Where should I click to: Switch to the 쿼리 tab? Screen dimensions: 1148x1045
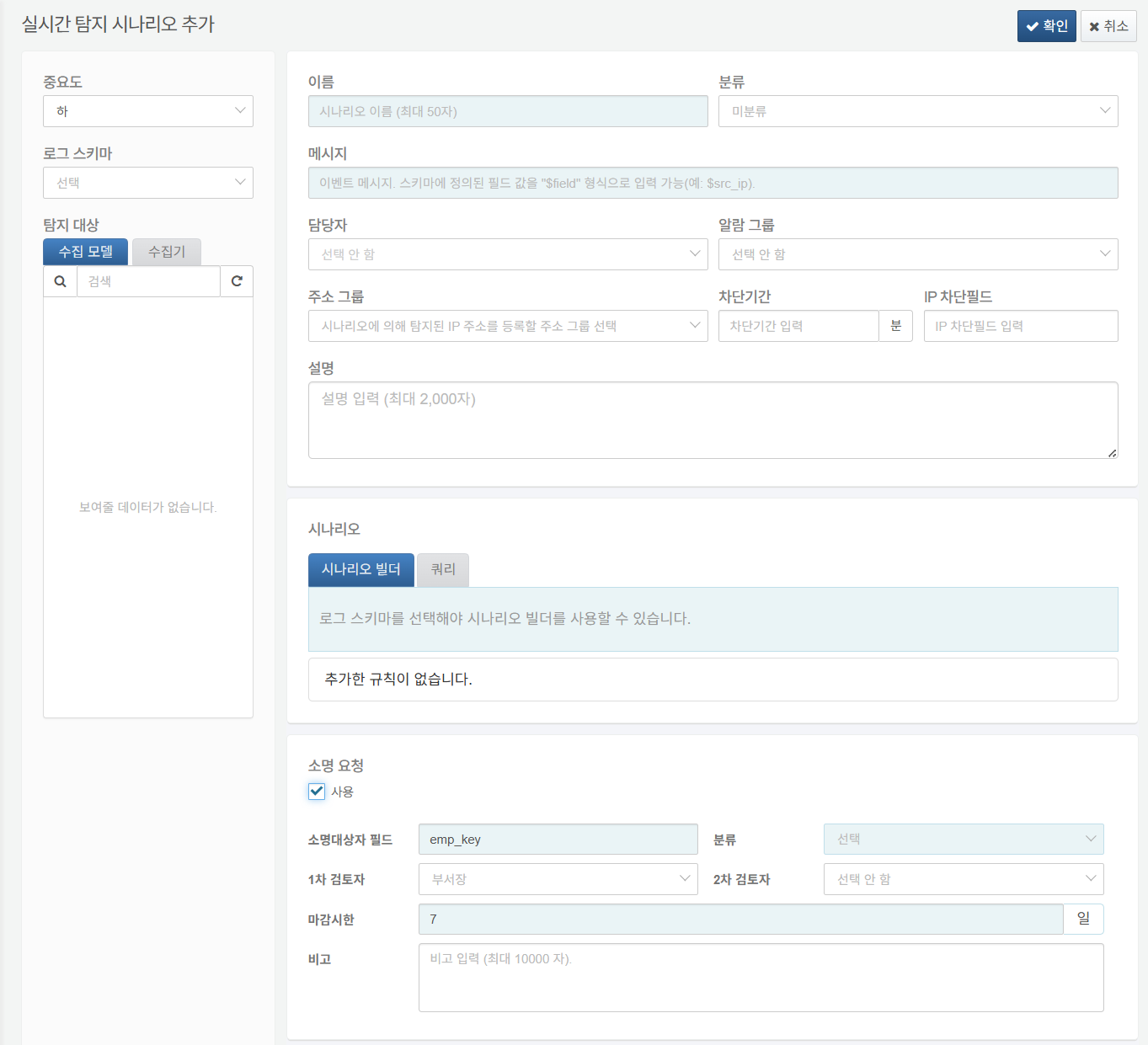443,570
